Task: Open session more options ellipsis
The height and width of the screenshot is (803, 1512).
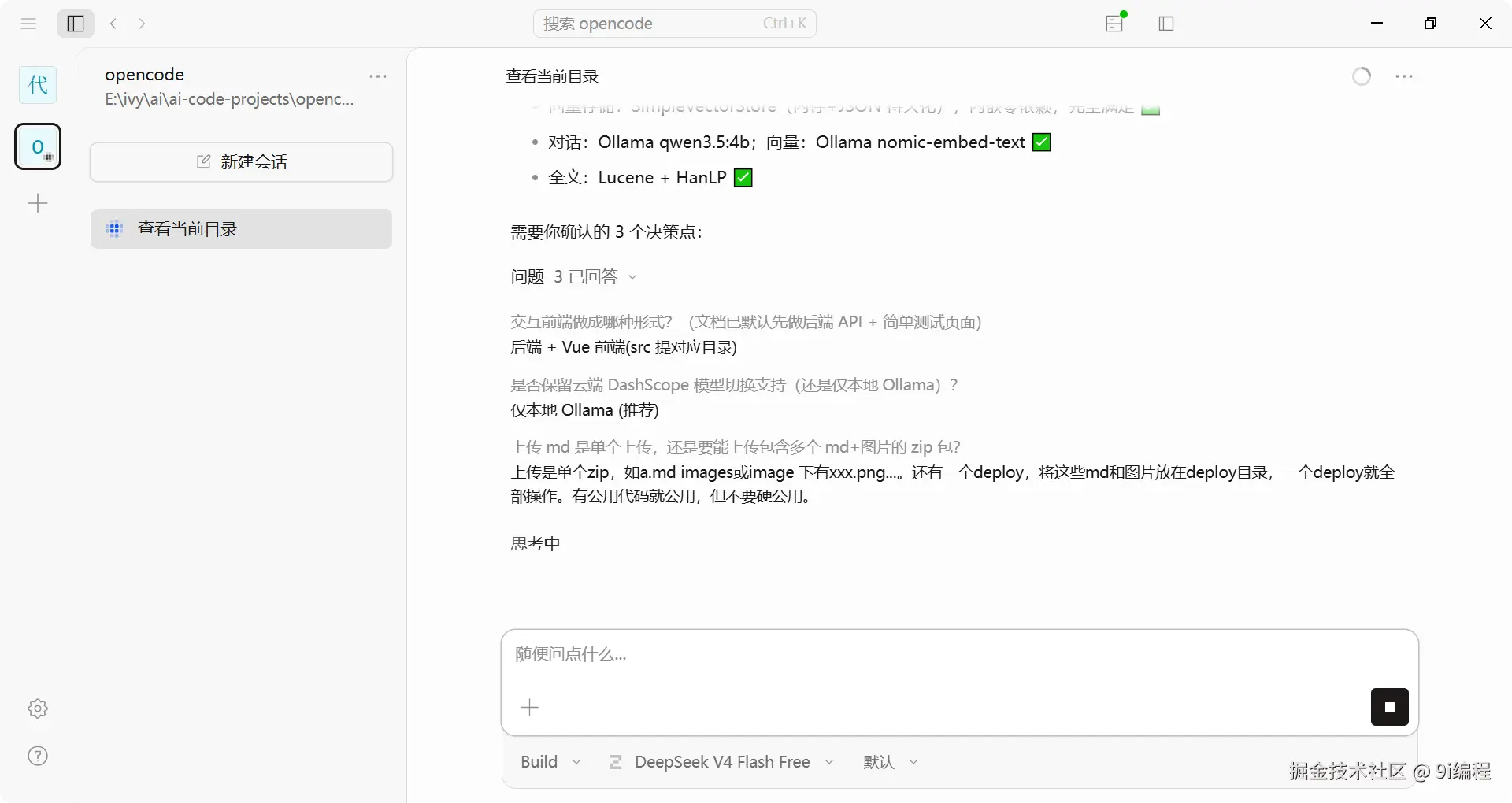Action: 1404,76
